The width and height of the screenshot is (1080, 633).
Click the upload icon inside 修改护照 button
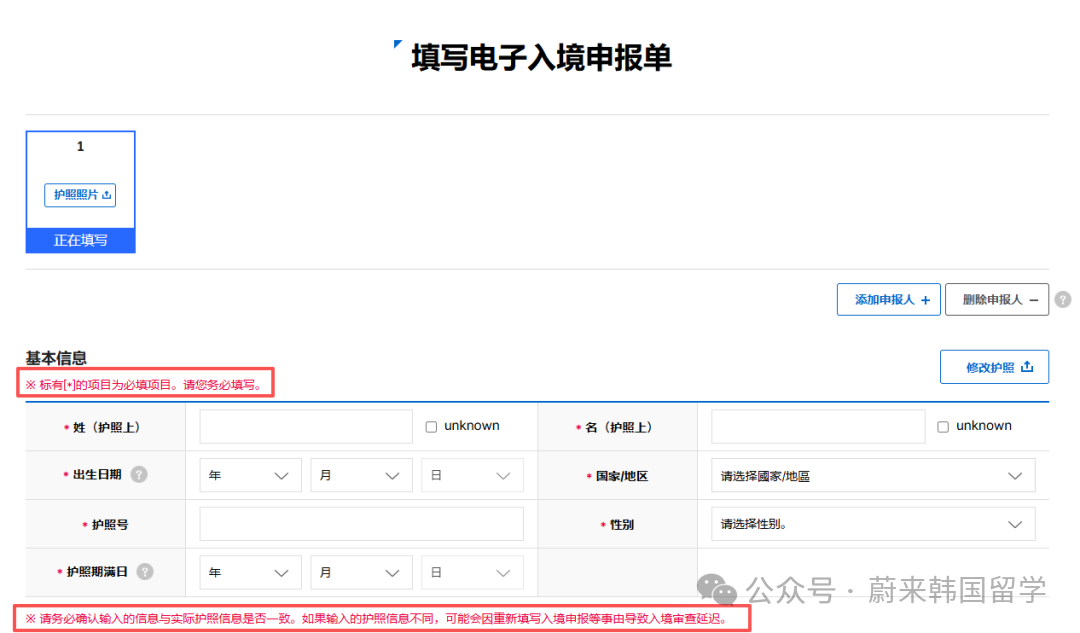pos(1027,367)
